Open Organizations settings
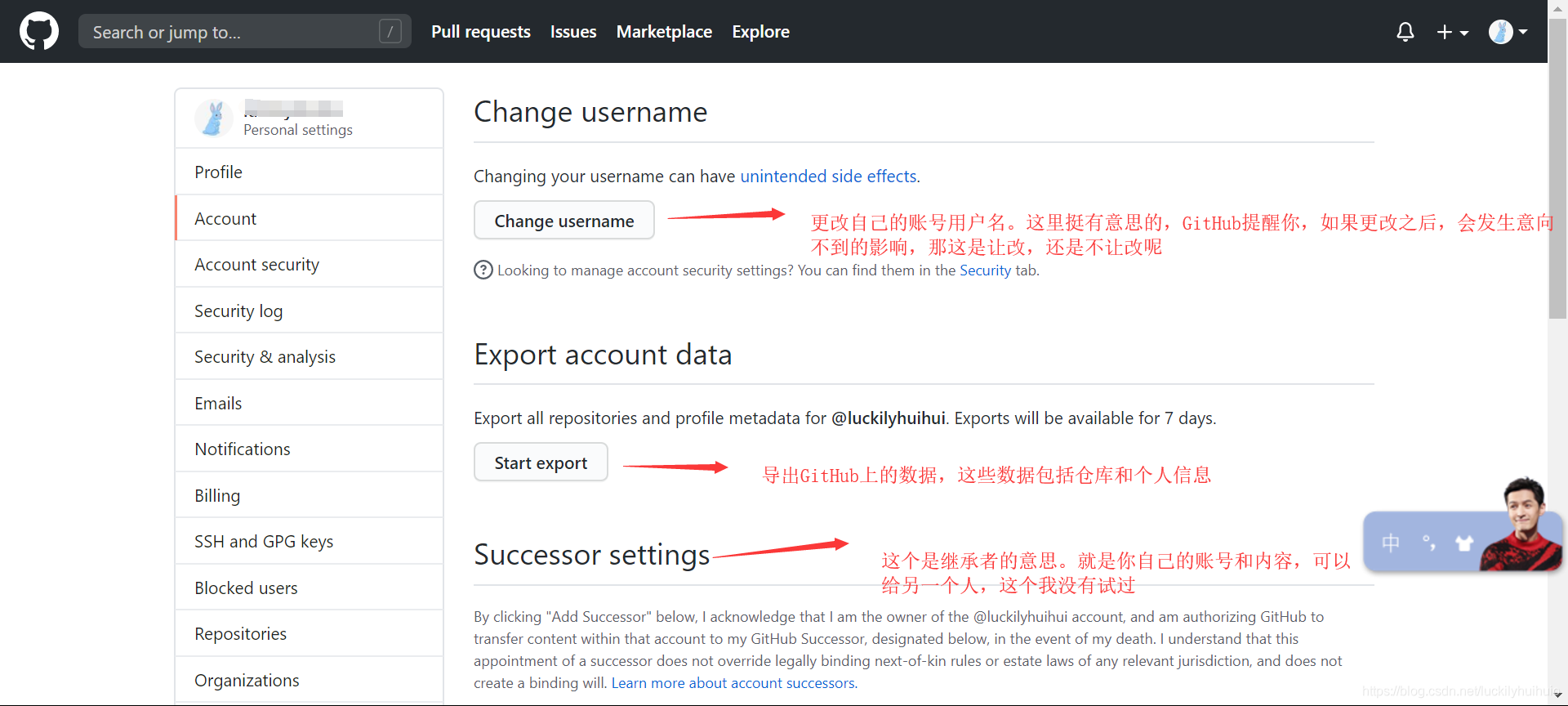 (x=310, y=680)
